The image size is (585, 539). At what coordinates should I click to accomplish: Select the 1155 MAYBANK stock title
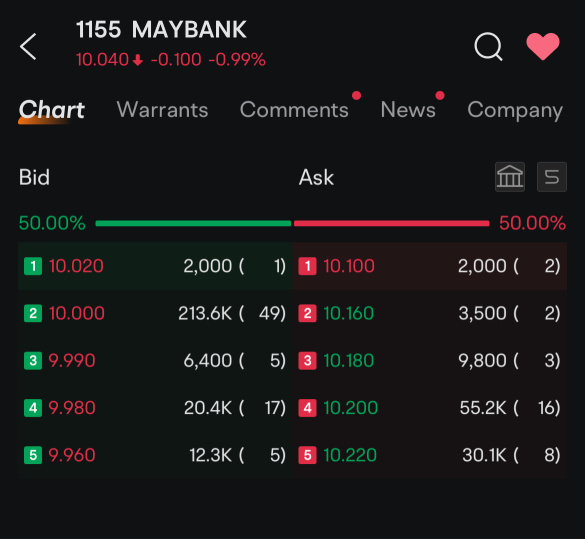click(x=161, y=29)
